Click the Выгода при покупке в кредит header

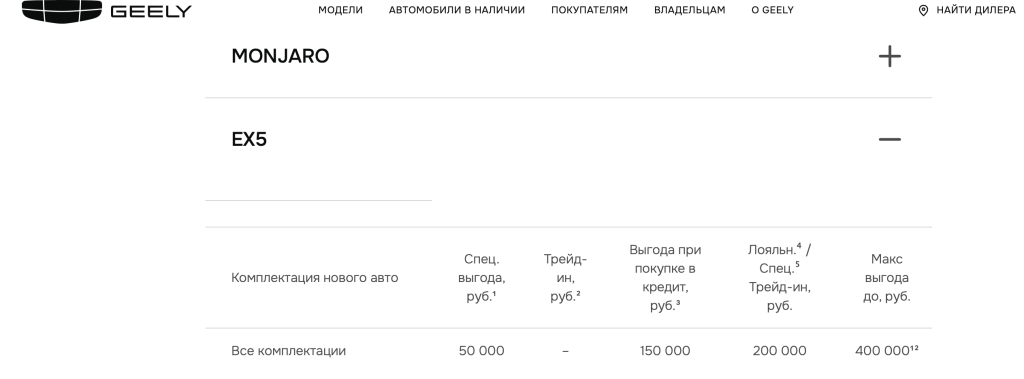tap(665, 278)
